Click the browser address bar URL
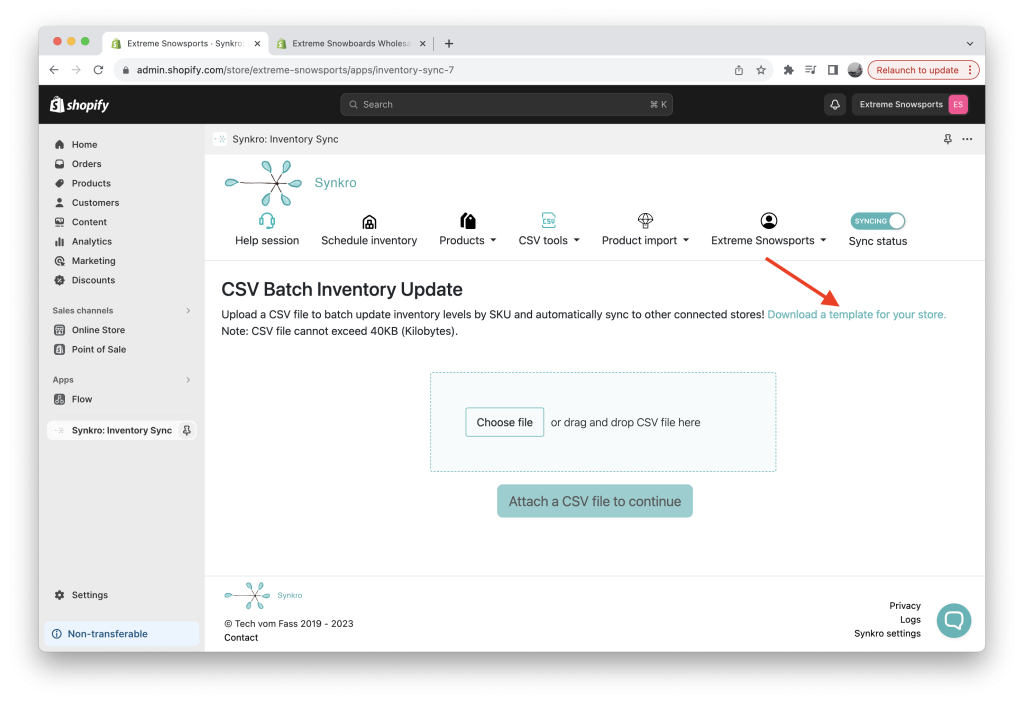This screenshot has height=702, width=1024. coord(295,70)
